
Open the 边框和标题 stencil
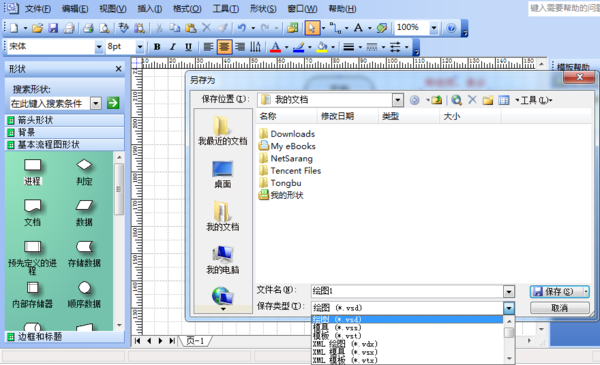(65, 337)
